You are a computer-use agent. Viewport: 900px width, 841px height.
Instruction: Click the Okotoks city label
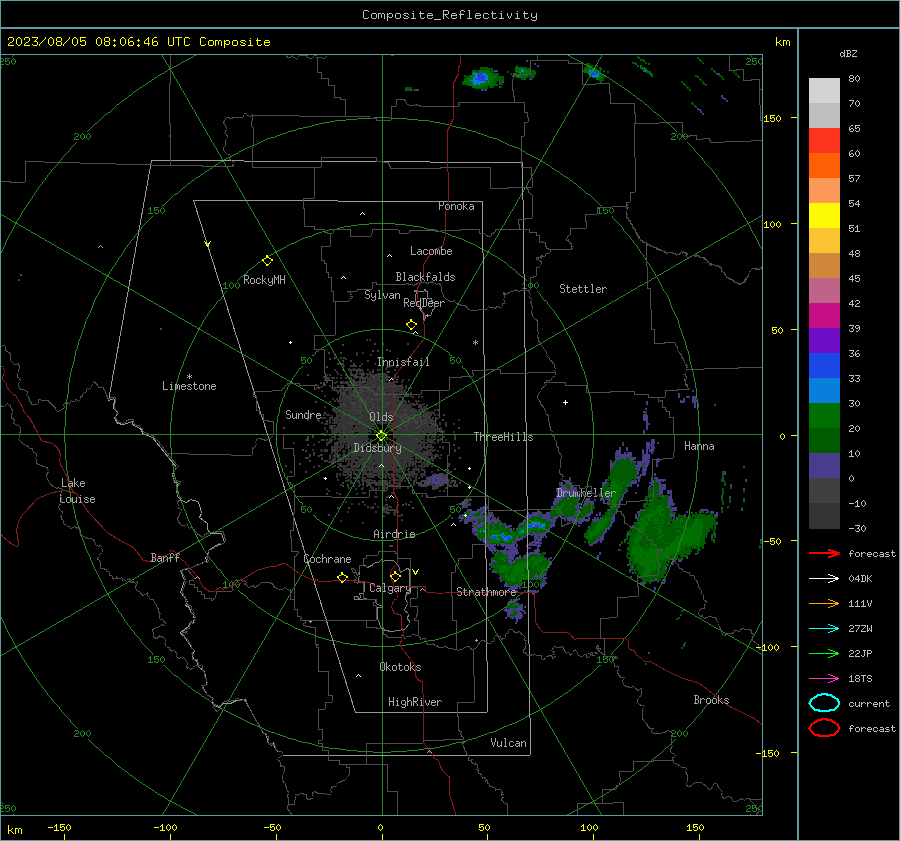click(400, 667)
